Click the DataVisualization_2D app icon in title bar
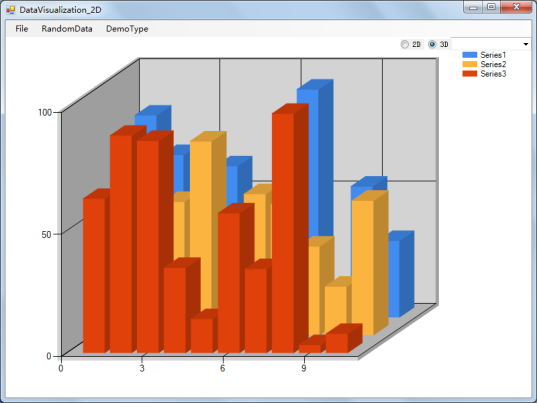Viewport: 537px width, 403px height. click(11, 10)
